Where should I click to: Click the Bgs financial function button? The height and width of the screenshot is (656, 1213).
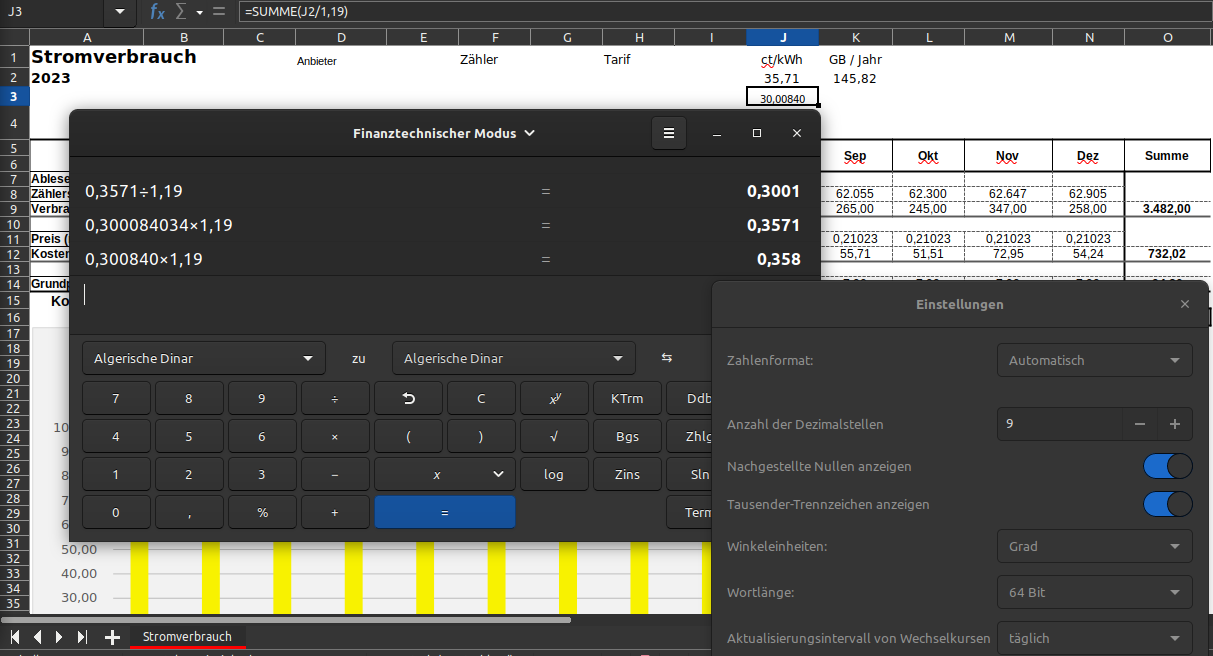(x=627, y=436)
